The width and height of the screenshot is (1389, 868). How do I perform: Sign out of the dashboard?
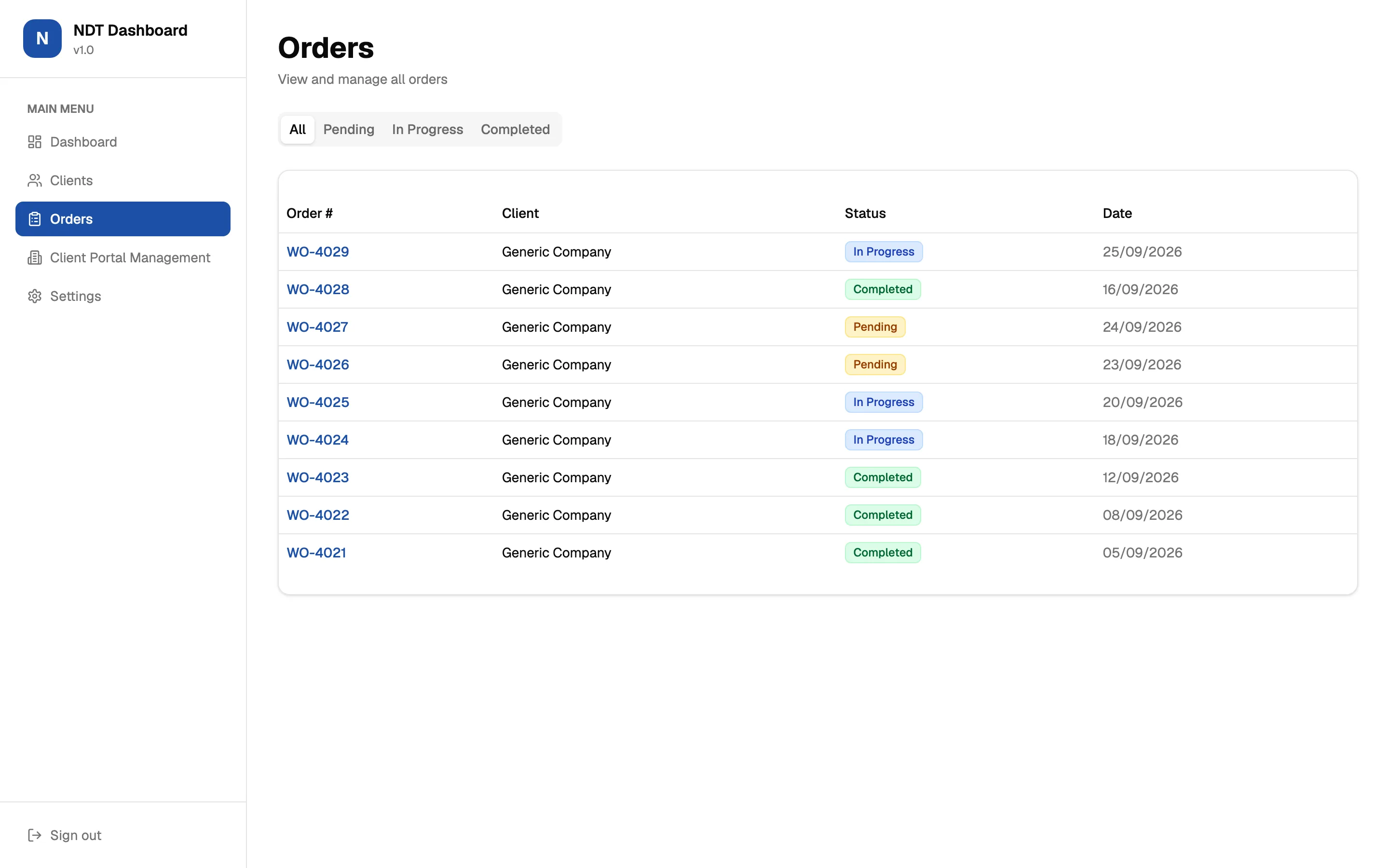click(x=123, y=835)
